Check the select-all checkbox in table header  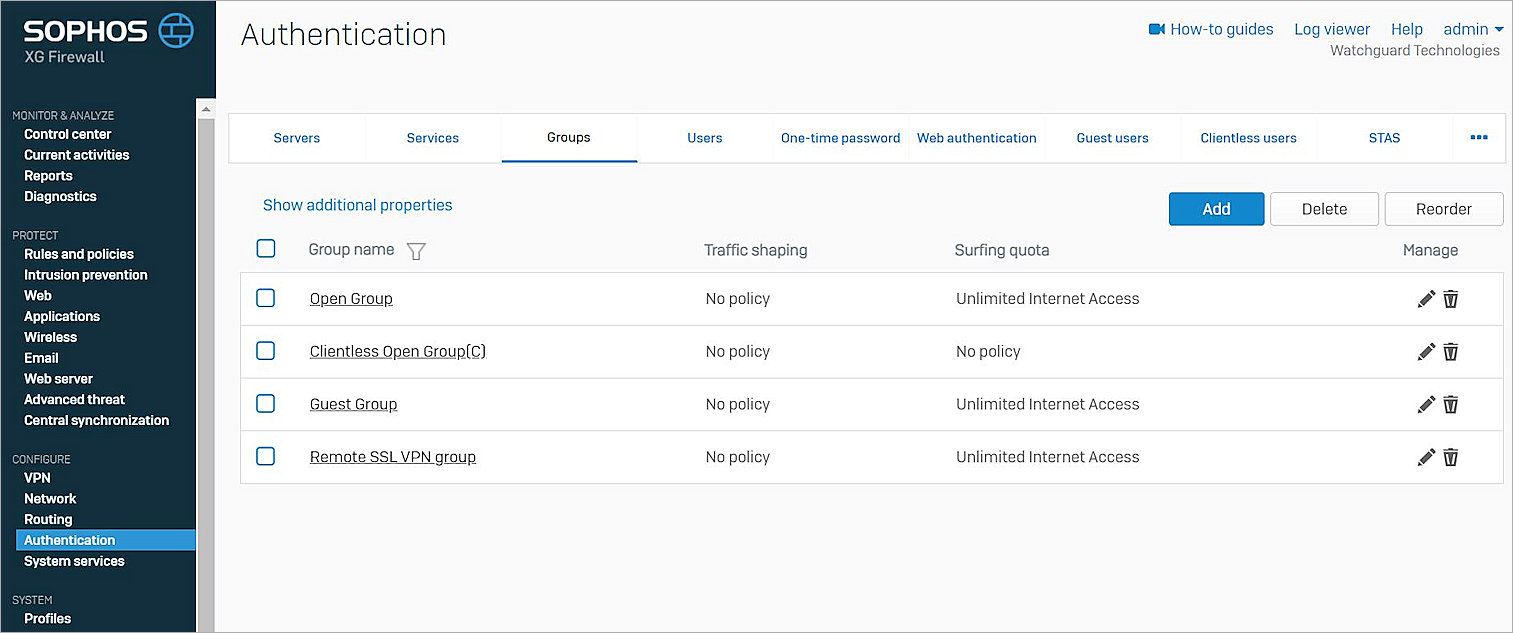pyautogui.click(x=266, y=248)
